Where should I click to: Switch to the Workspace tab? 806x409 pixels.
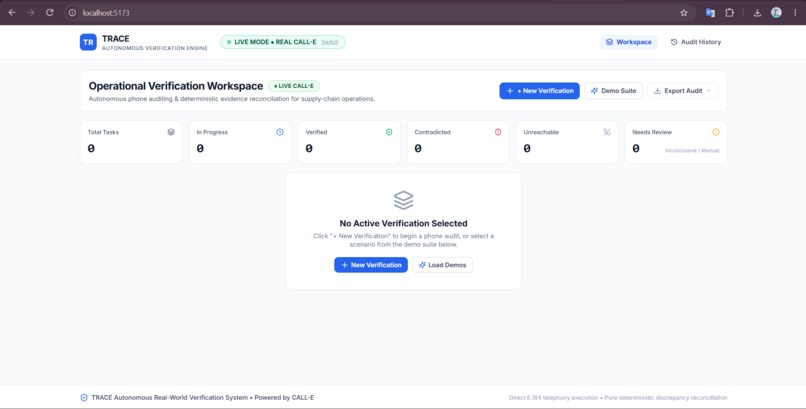(x=629, y=42)
